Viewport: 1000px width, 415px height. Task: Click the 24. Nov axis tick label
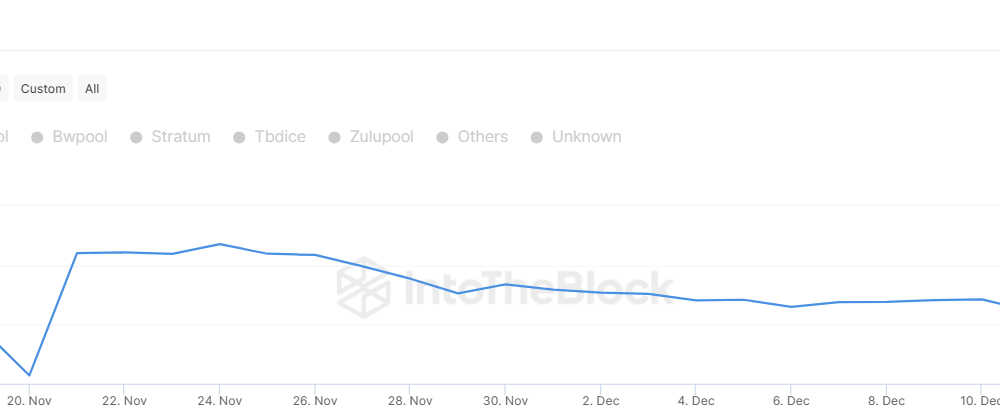pyautogui.click(x=219, y=401)
